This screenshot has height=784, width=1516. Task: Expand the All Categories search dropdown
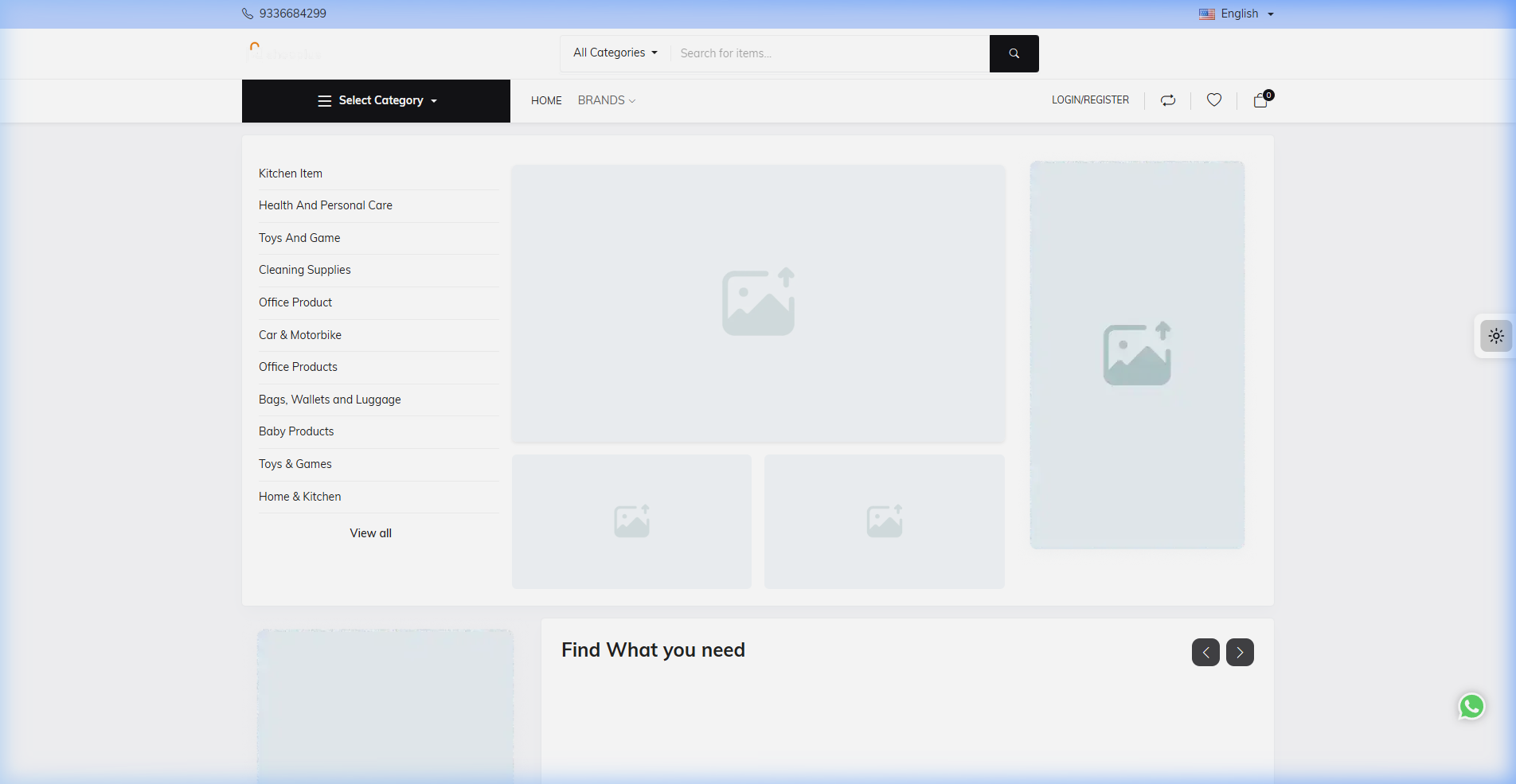pyautogui.click(x=615, y=53)
